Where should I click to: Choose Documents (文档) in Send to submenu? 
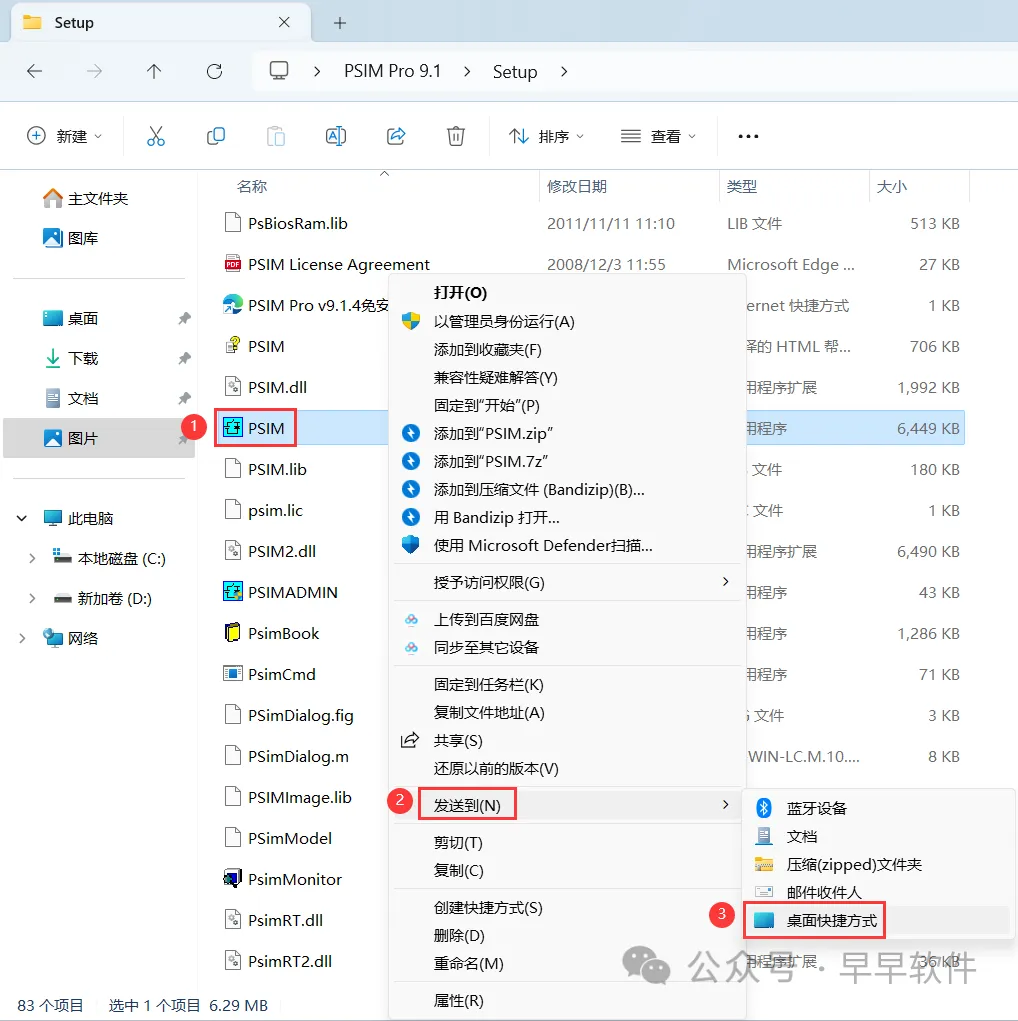tap(878, 836)
